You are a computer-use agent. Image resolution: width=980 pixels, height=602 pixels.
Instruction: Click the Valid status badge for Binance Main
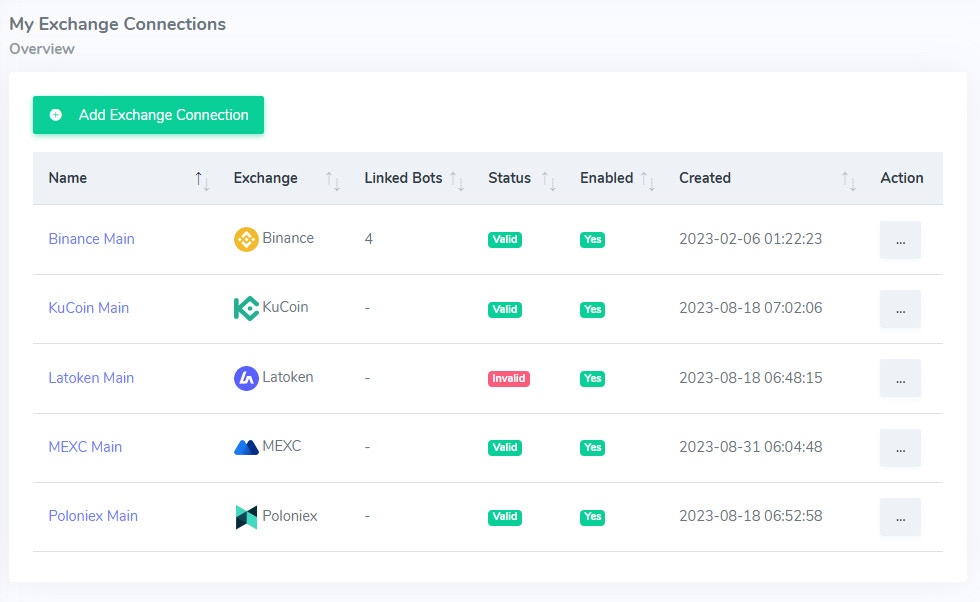coord(505,239)
